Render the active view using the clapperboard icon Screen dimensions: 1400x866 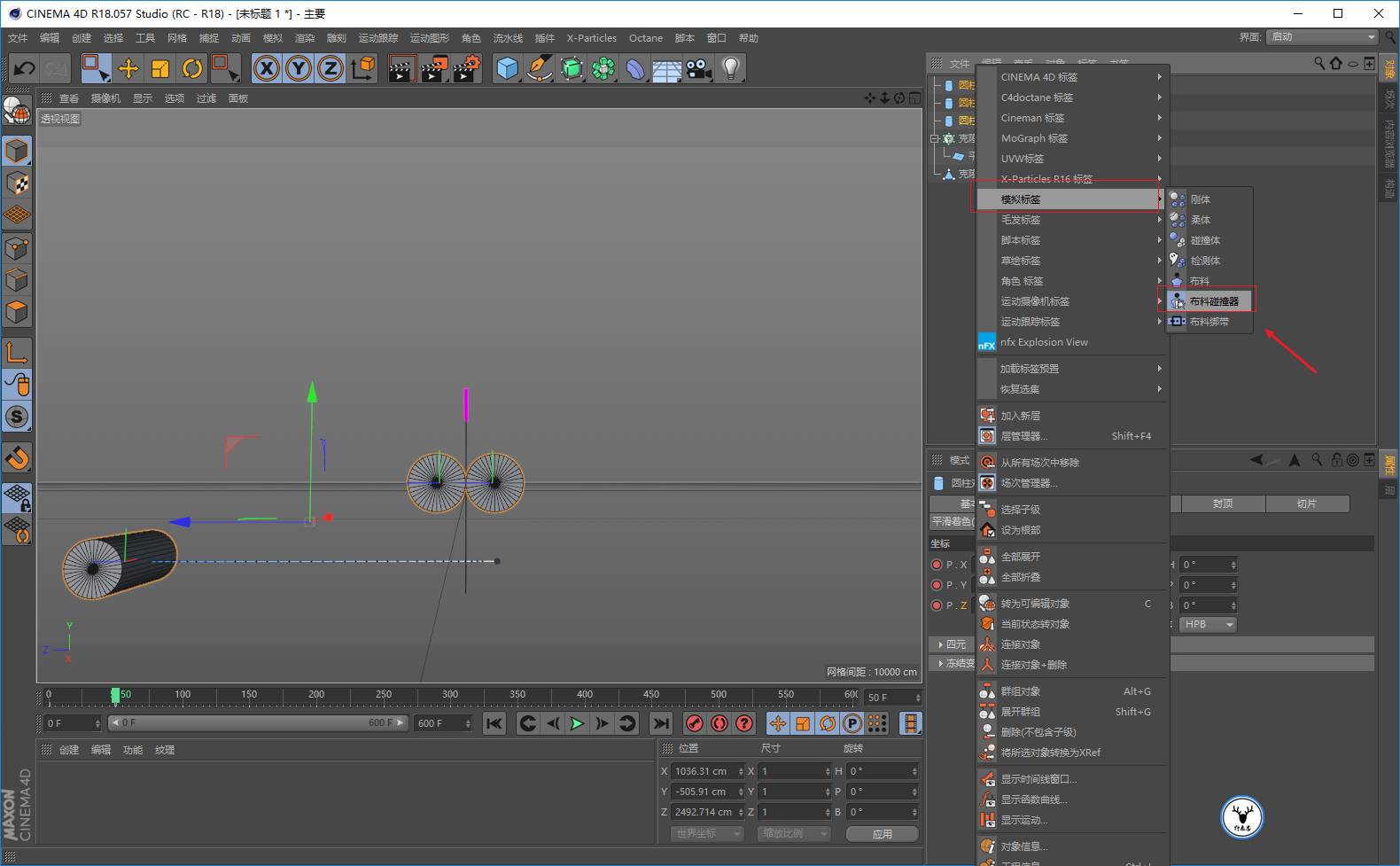(x=401, y=68)
